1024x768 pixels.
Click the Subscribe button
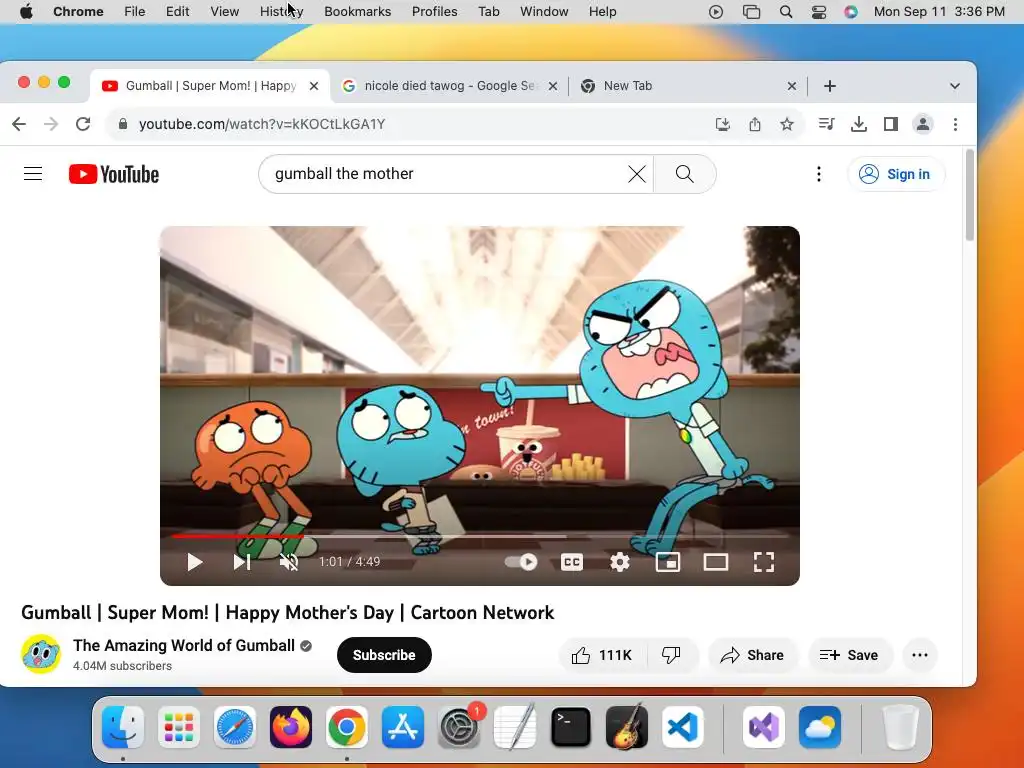click(x=384, y=655)
